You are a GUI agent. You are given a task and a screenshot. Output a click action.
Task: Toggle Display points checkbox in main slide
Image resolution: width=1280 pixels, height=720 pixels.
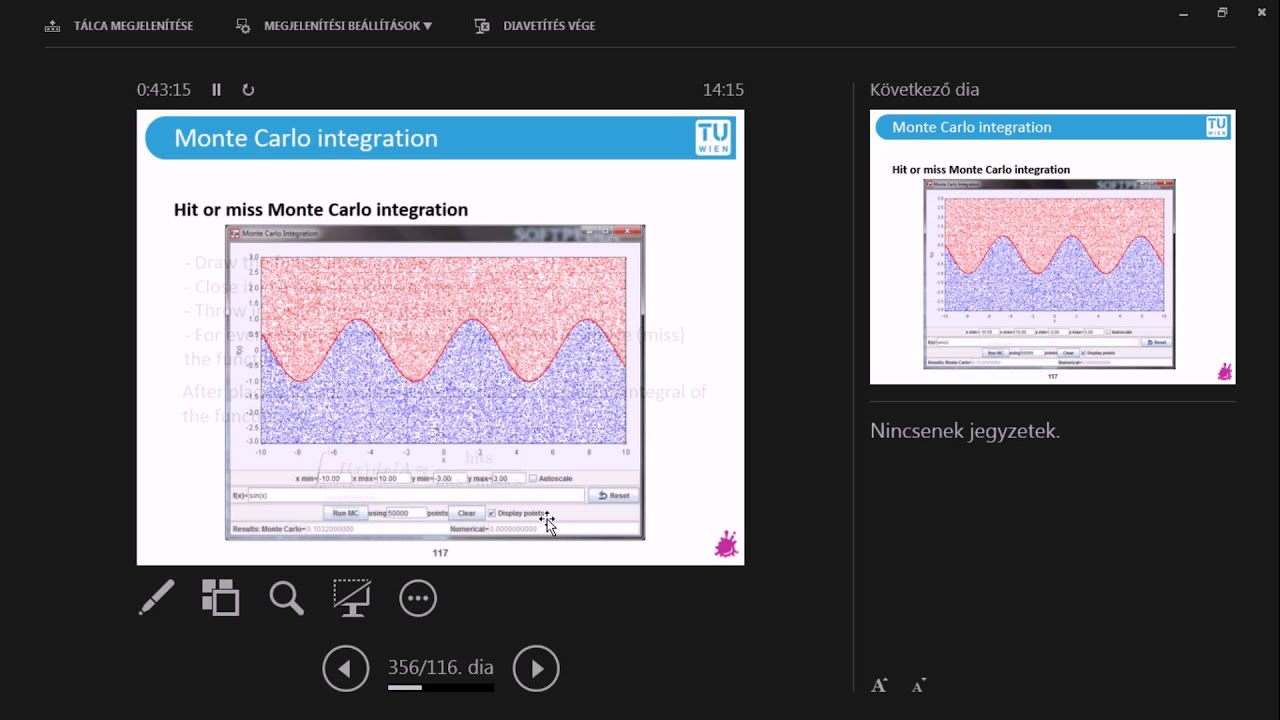coord(491,513)
